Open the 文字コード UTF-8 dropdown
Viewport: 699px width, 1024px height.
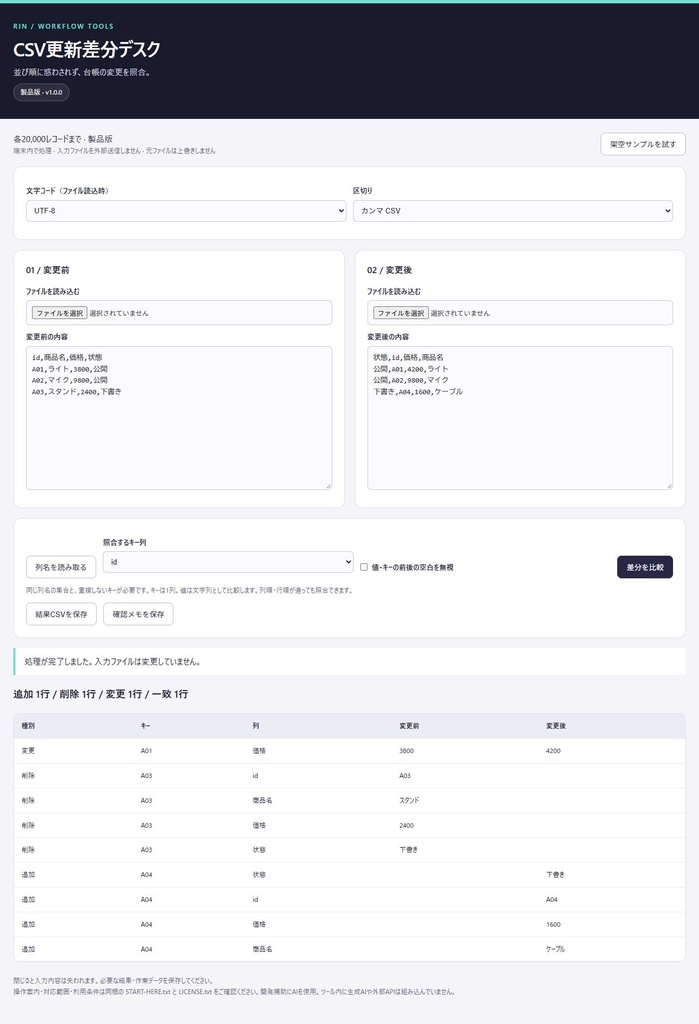(x=186, y=211)
